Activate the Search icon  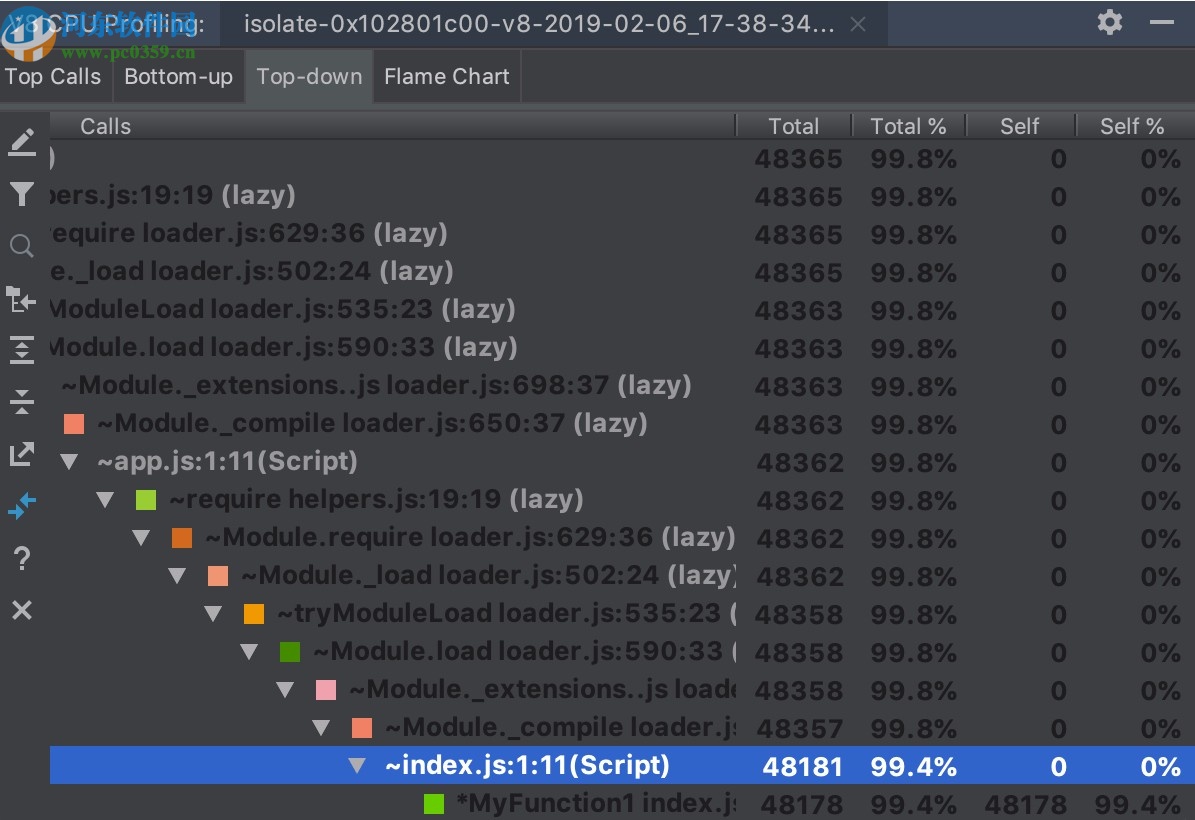point(21,245)
